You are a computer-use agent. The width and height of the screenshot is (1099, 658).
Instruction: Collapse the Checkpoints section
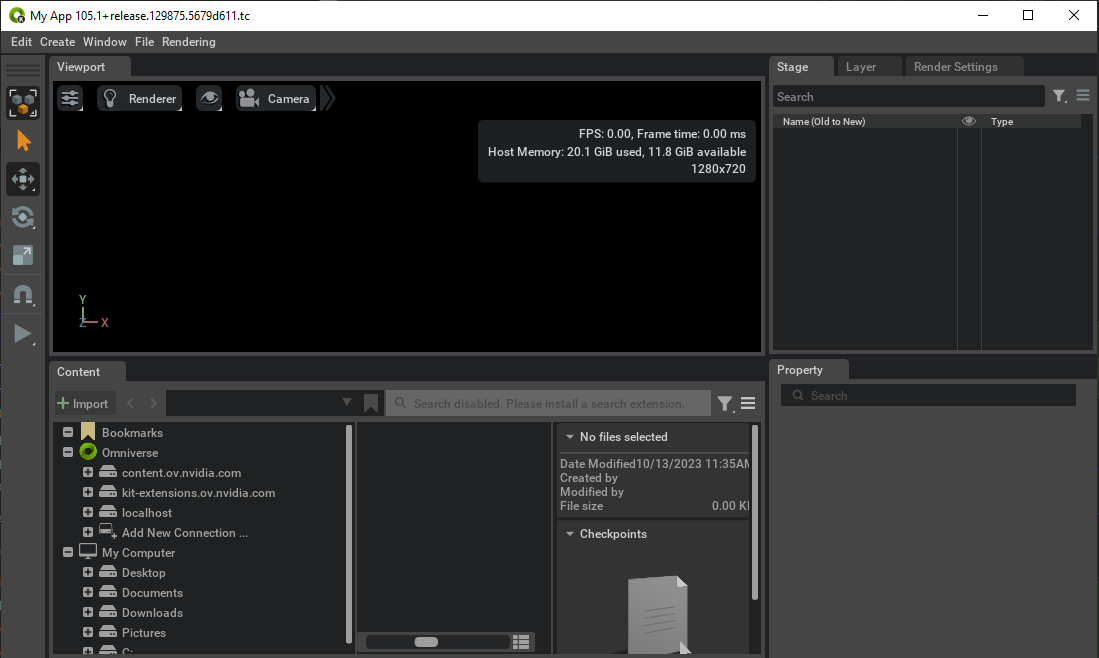[x=570, y=533]
